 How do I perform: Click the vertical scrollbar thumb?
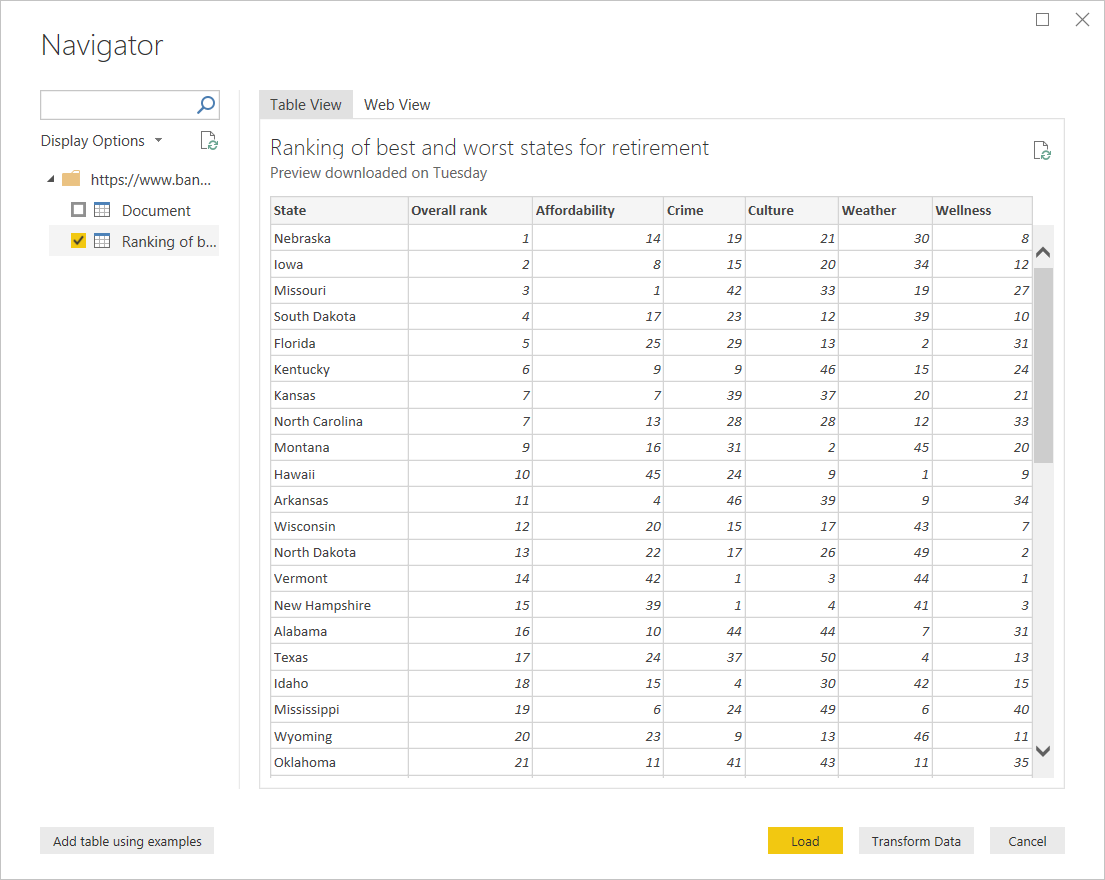click(x=1044, y=365)
